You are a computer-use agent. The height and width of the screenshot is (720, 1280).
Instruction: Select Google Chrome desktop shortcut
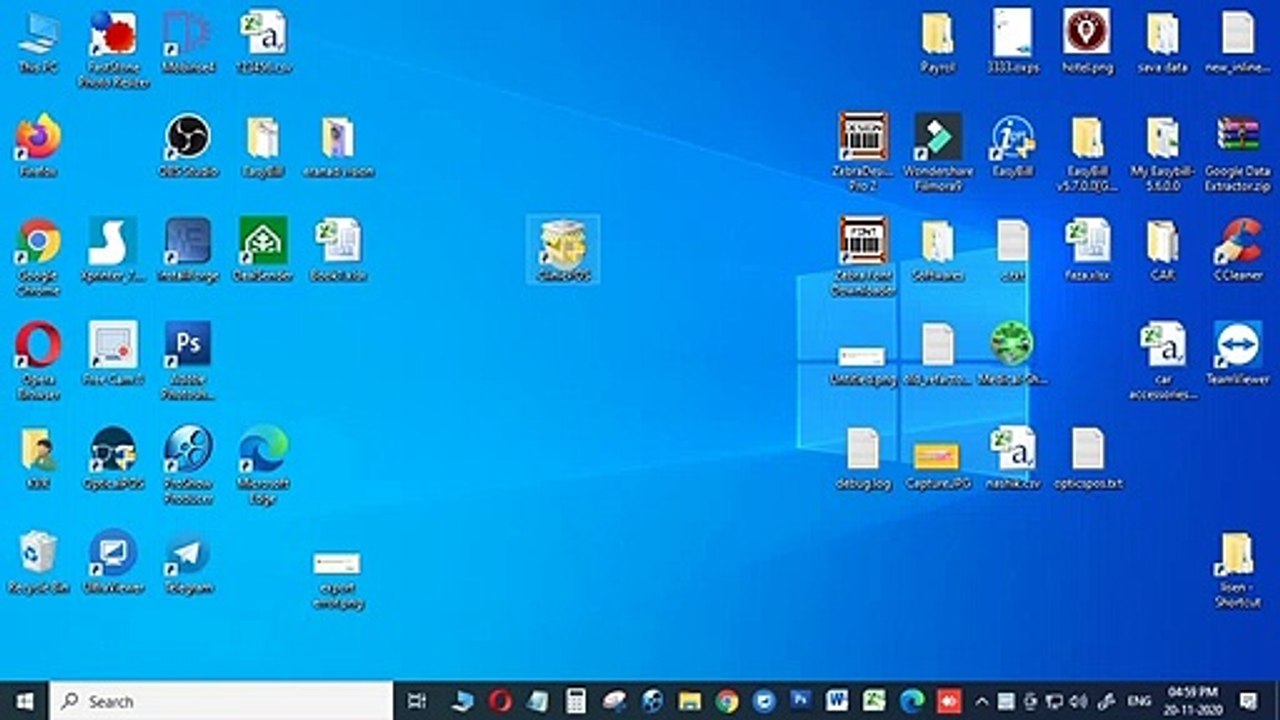[38, 257]
